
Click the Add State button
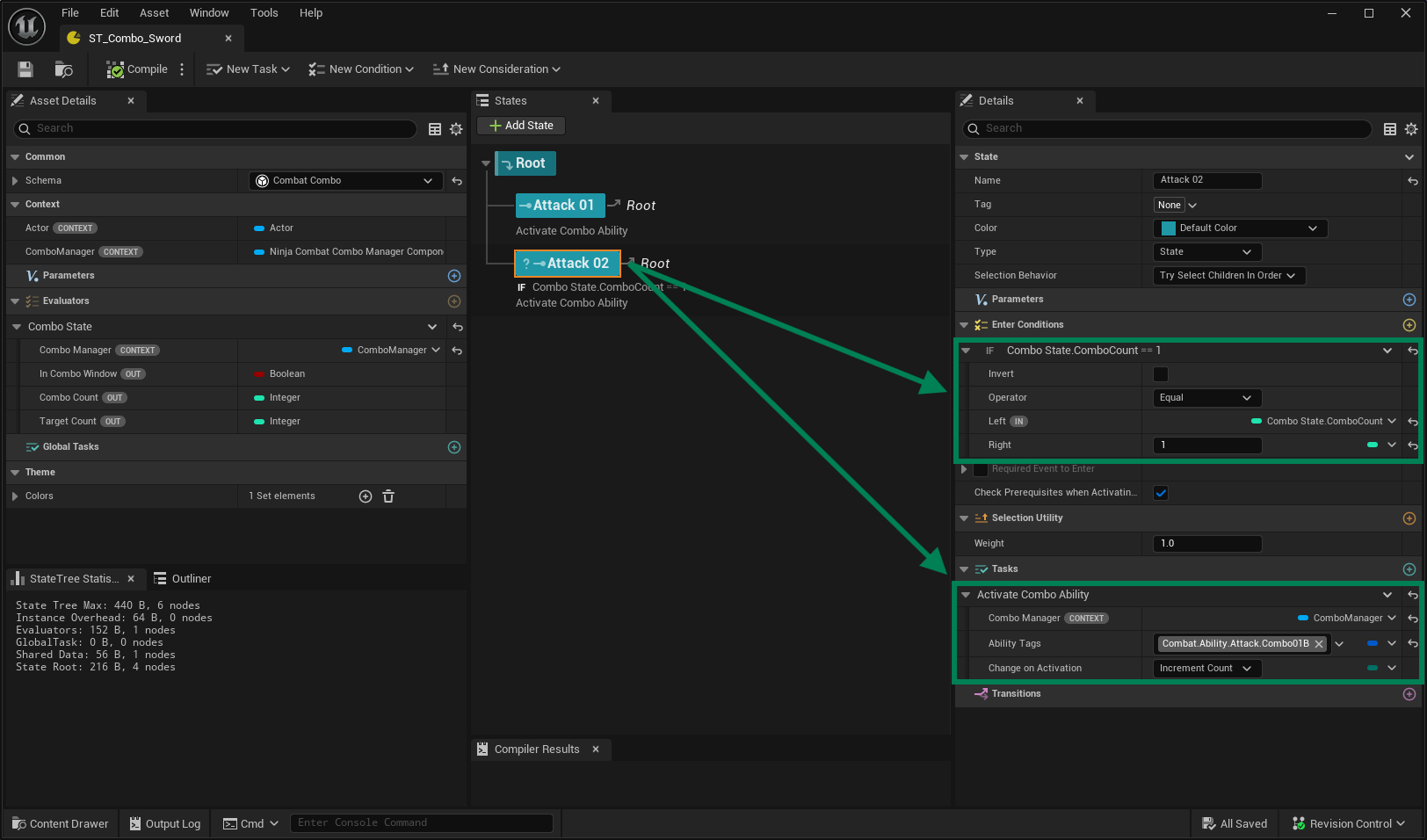[521, 126]
